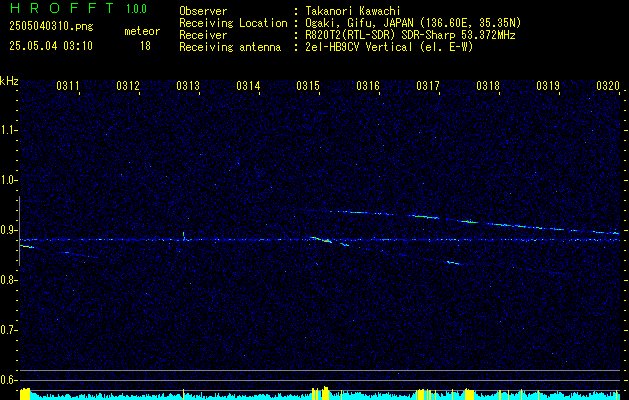Screen dimensions: 629x400
Task: Click the kHz axis unit label
Action: (x=9, y=81)
